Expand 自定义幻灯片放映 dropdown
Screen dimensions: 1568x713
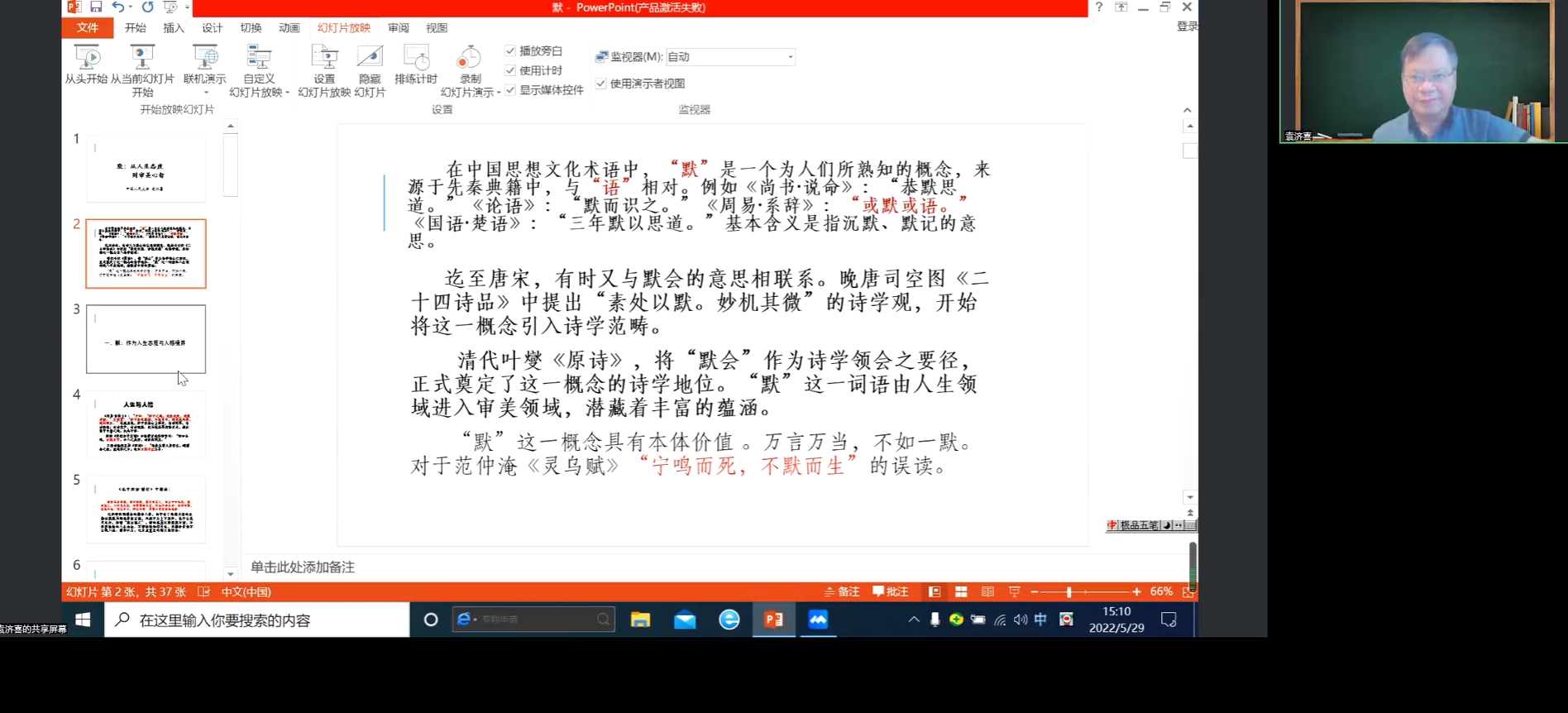287,93
